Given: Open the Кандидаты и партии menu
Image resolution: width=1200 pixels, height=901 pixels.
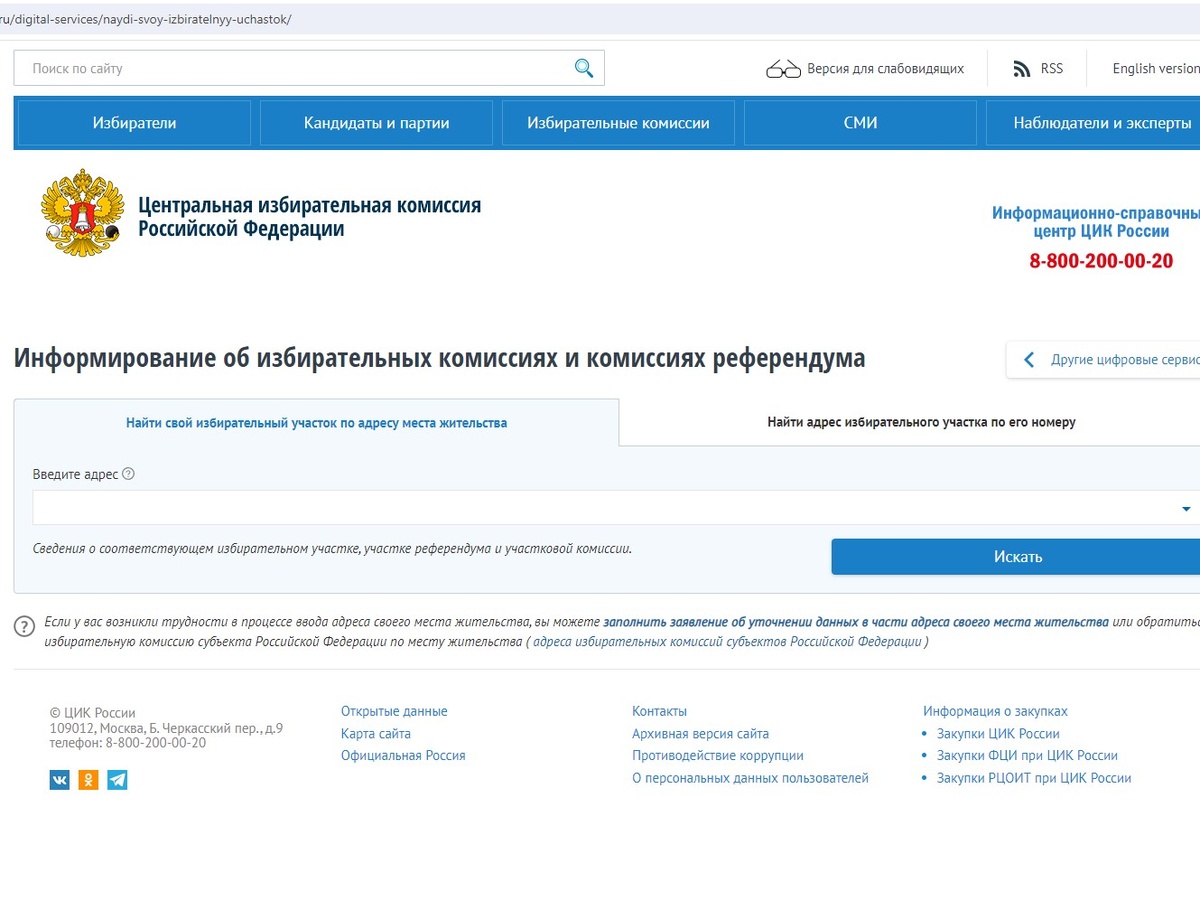Looking at the screenshot, I should (x=376, y=123).
